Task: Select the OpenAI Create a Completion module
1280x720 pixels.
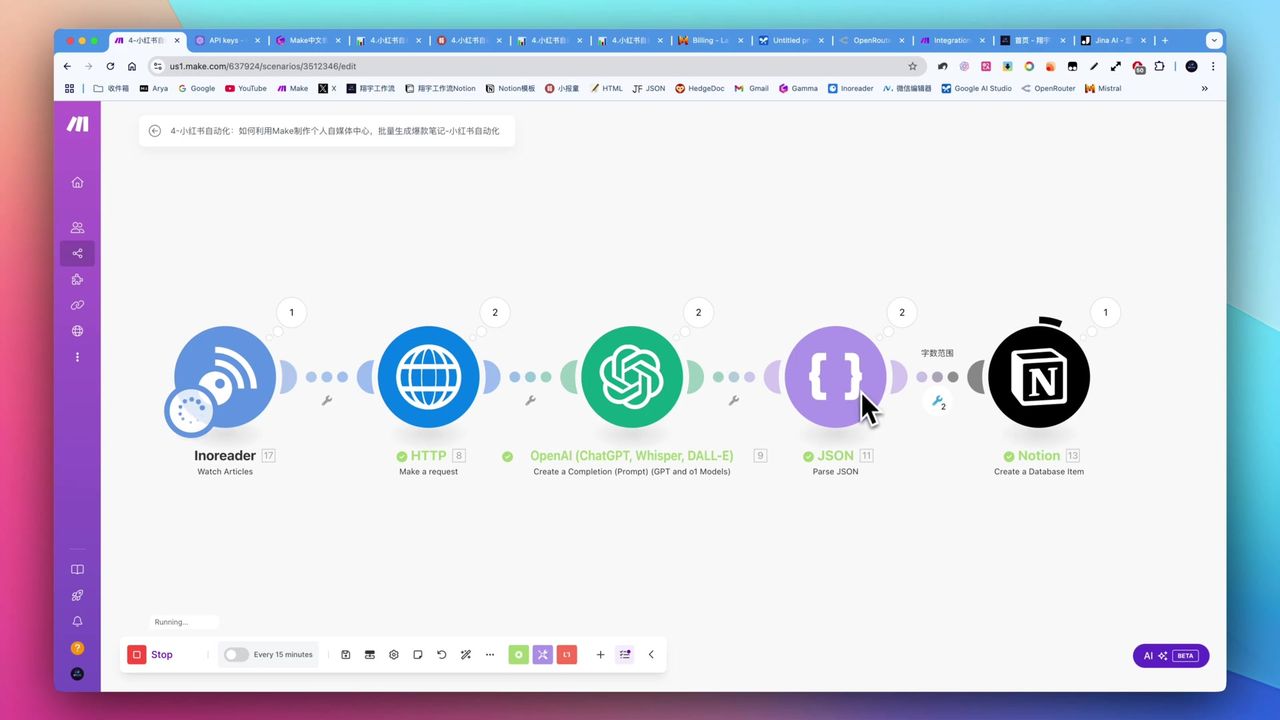Action: 632,377
